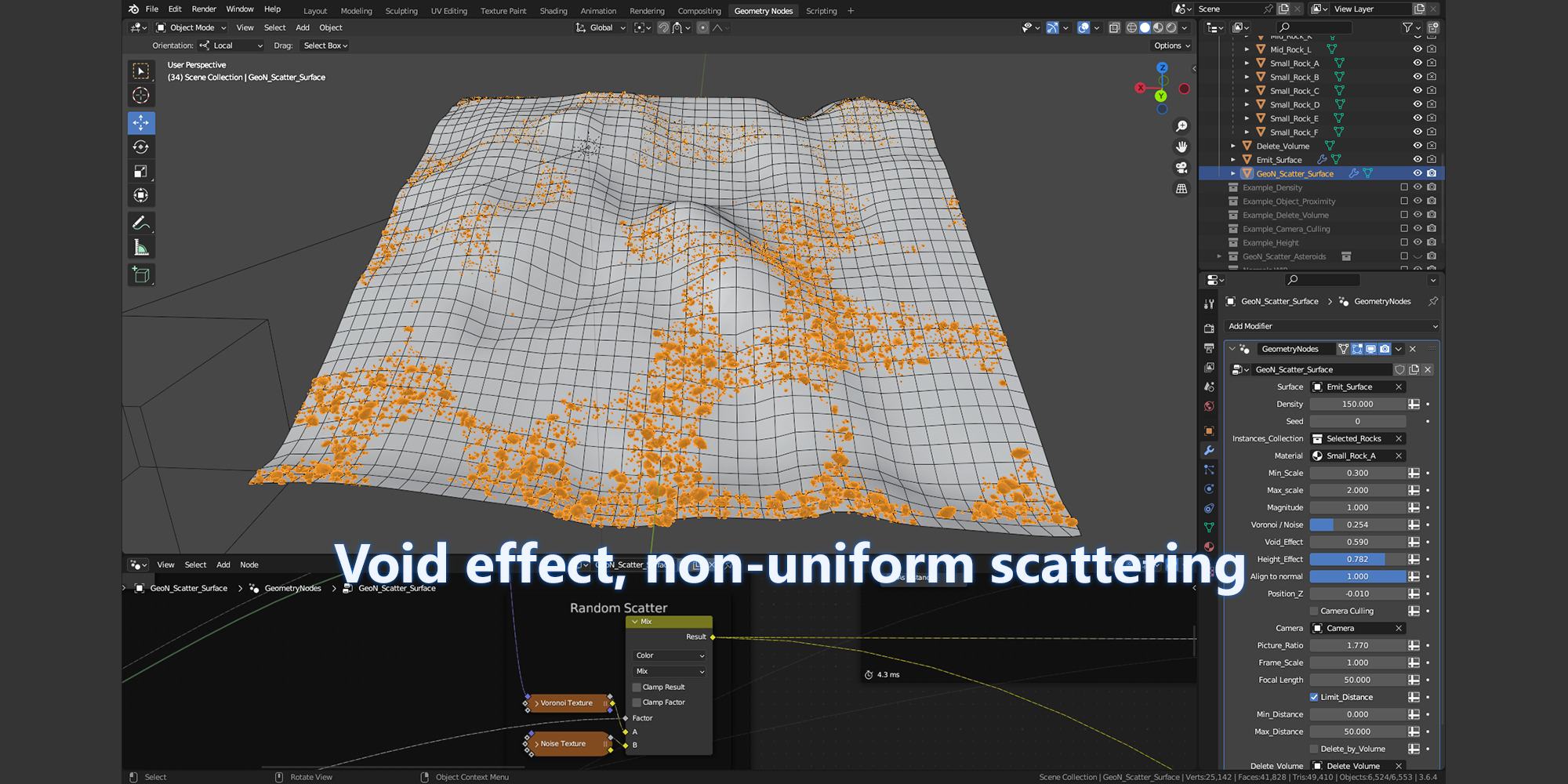The height and width of the screenshot is (784, 1568).
Task: Switch to the Shading workspace tab
Action: coord(554,11)
